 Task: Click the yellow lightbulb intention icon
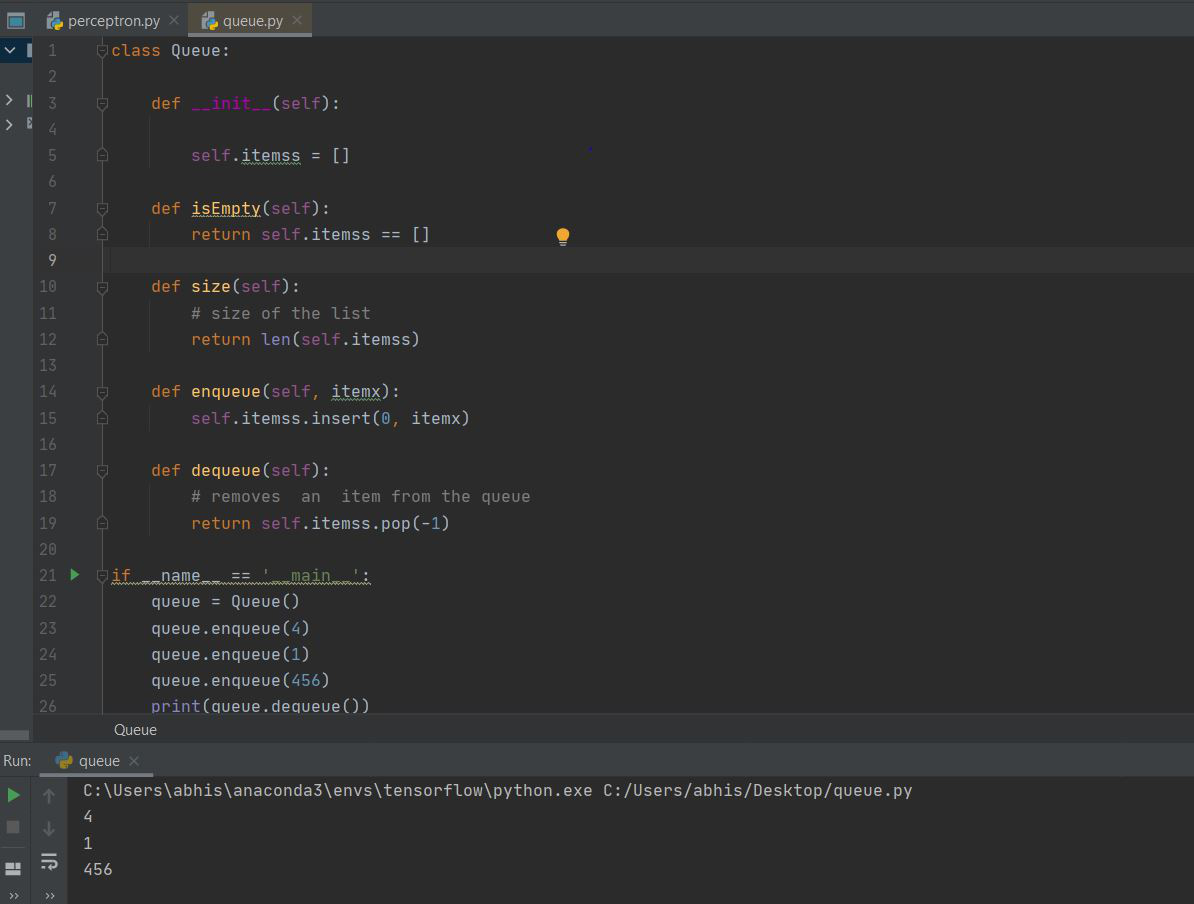click(563, 236)
